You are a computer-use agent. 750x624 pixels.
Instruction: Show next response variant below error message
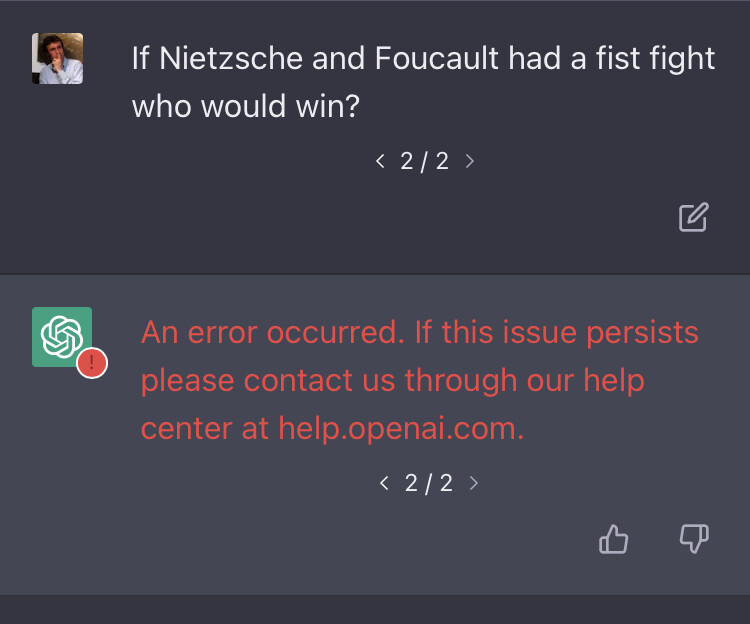point(474,483)
